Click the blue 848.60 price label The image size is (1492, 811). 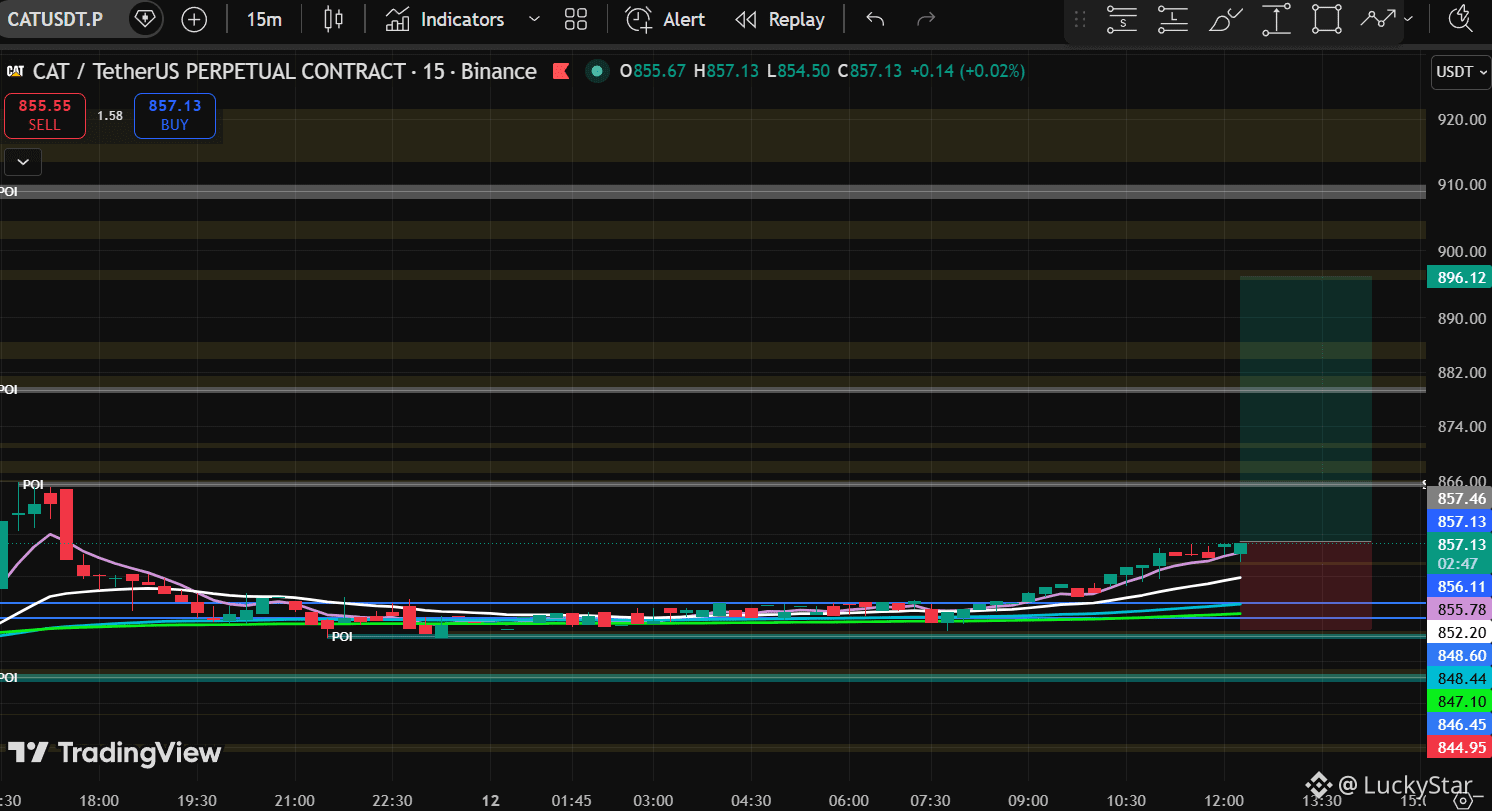1461,655
